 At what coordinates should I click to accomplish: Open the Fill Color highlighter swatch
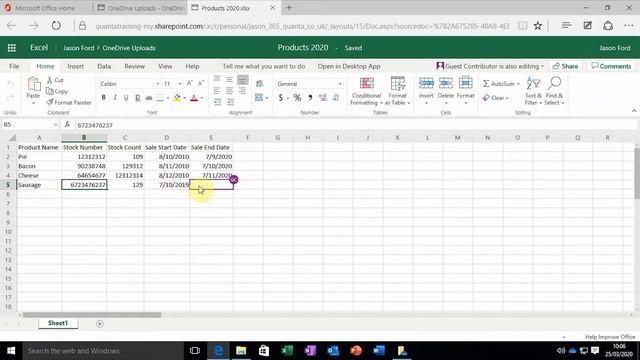pyautogui.click(x=177, y=98)
